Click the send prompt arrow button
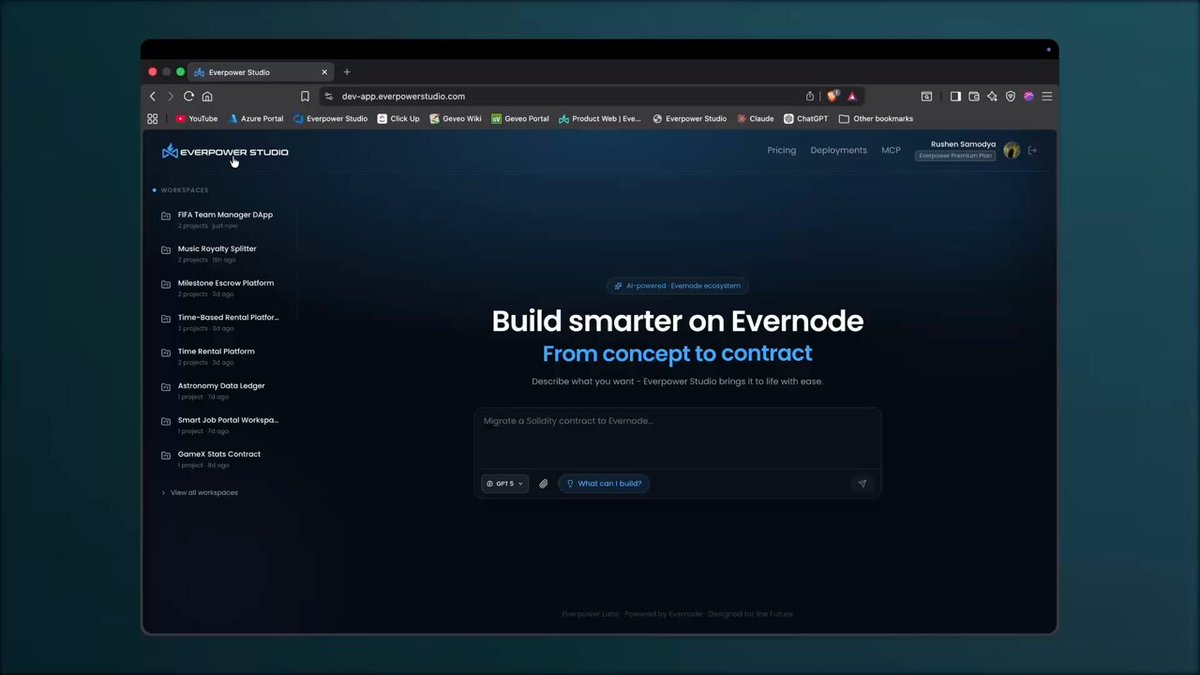The height and width of the screenshot is (675, 1200). pos(862,483)
